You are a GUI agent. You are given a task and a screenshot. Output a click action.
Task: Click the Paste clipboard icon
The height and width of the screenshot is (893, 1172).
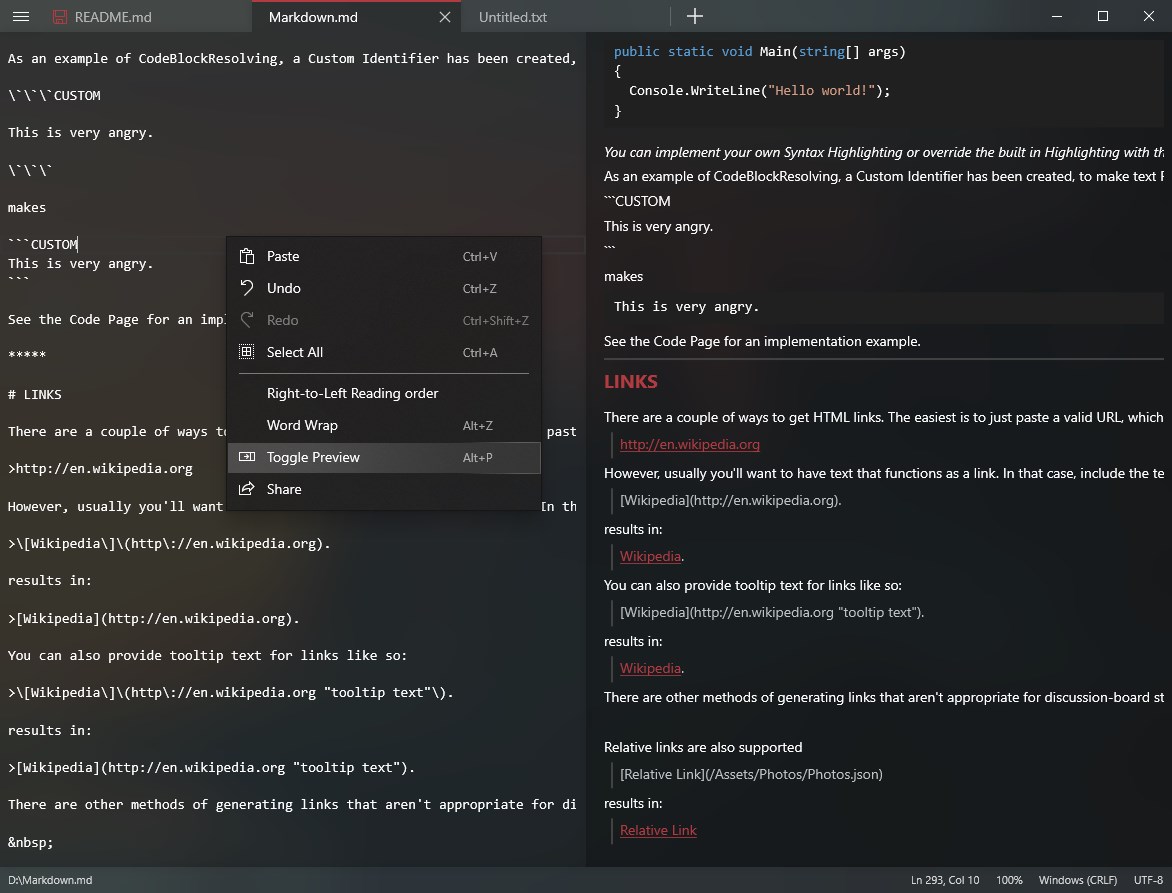click(x=246, y=256)
